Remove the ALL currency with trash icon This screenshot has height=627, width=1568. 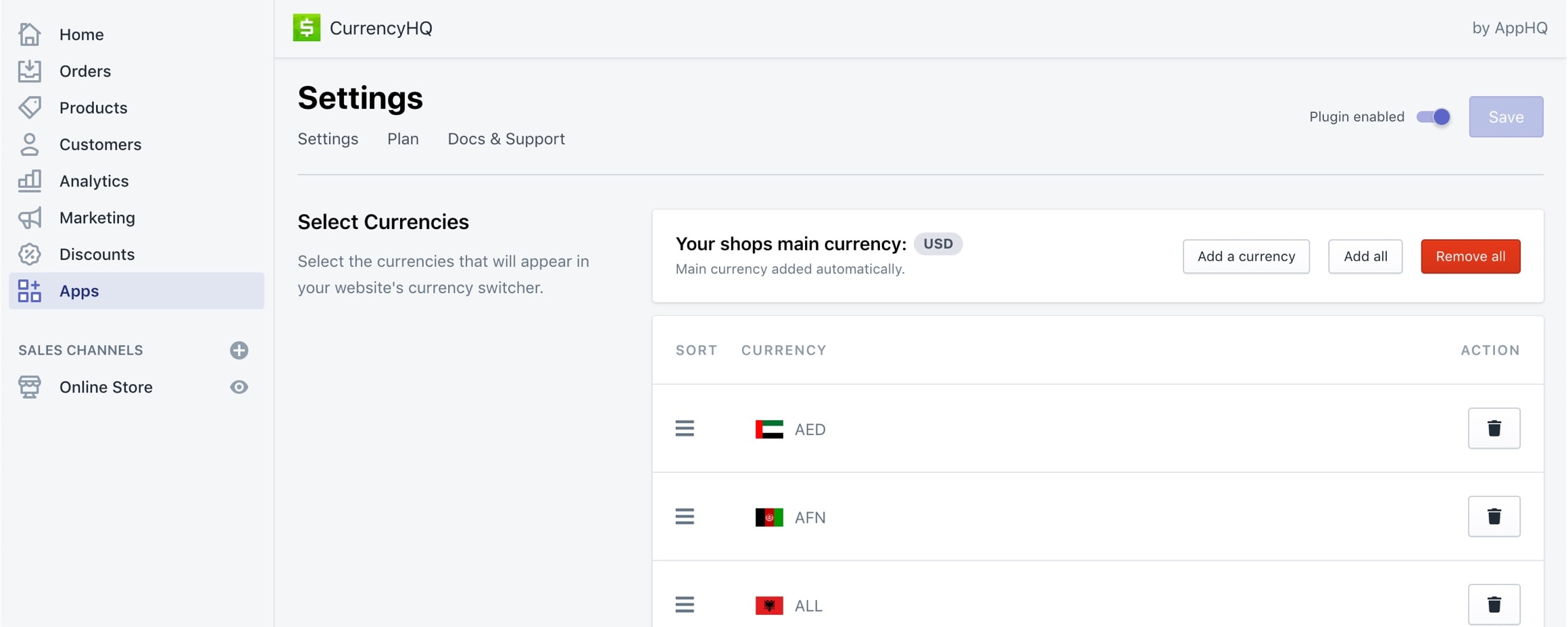click(1494, 605)
